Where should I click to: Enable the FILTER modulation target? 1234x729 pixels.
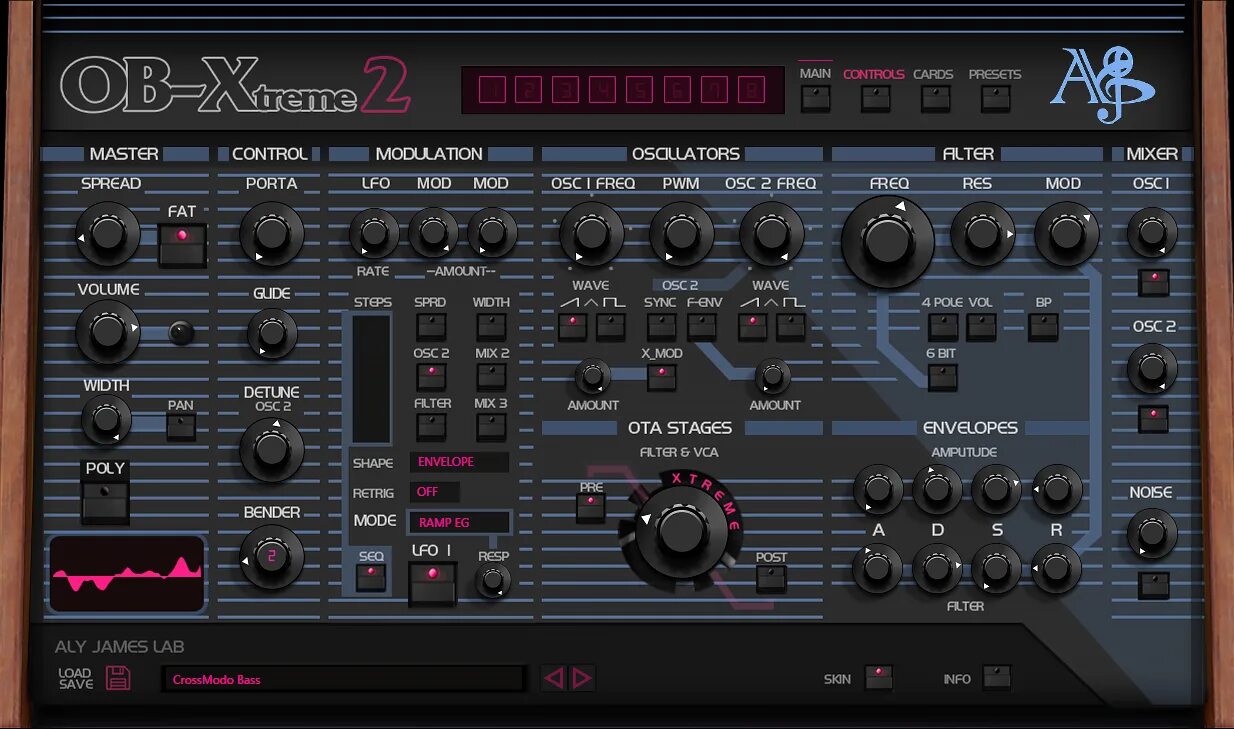coord(431,426)
